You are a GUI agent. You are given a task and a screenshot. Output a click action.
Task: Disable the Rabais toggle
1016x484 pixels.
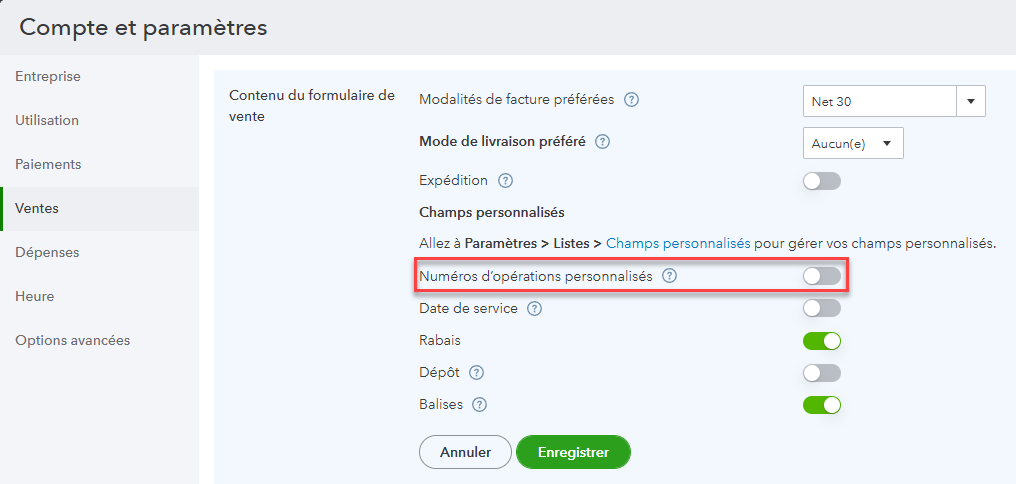click(821, 341)
